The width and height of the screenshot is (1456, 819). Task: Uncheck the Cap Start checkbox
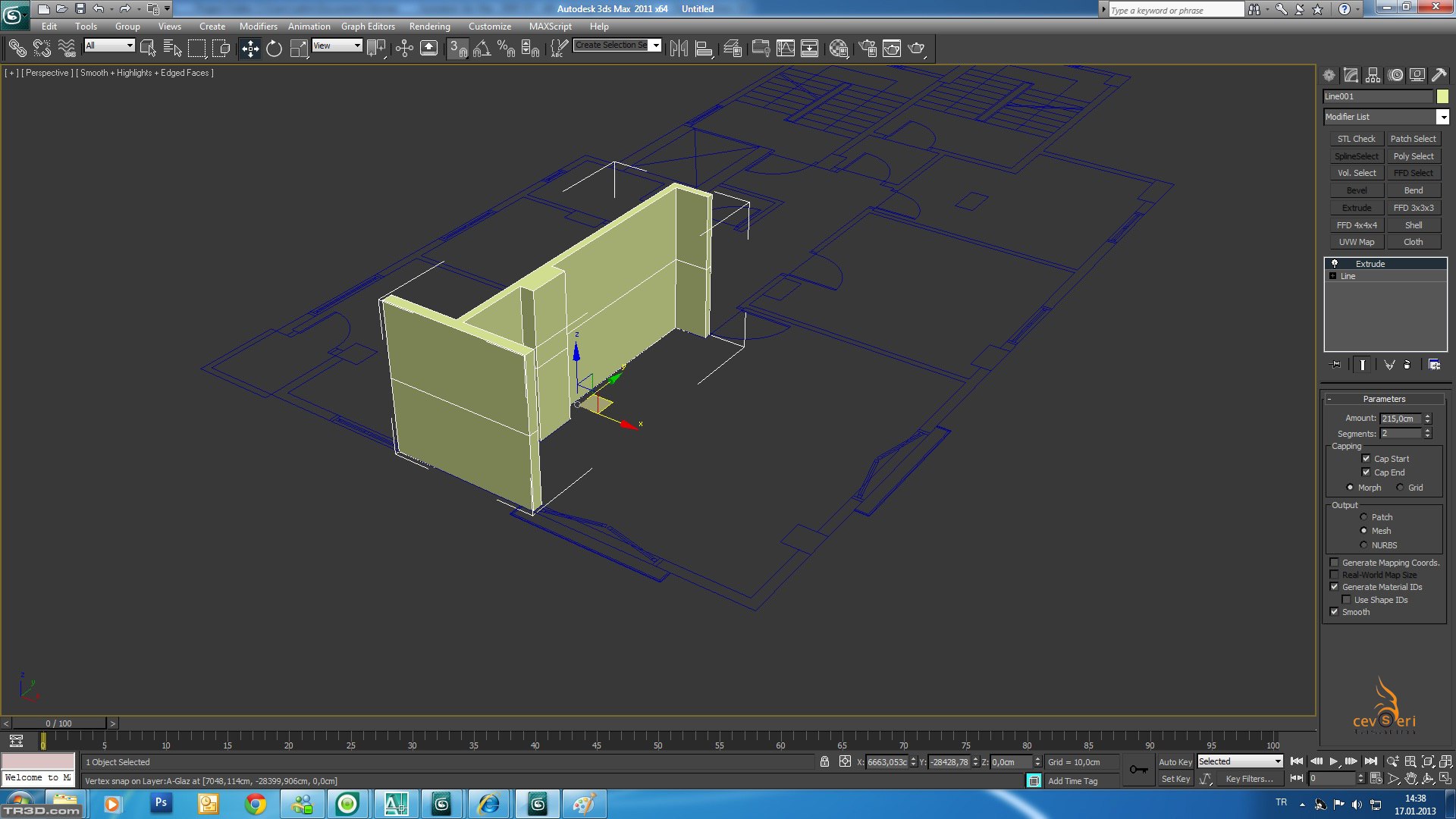point(1366,459)
